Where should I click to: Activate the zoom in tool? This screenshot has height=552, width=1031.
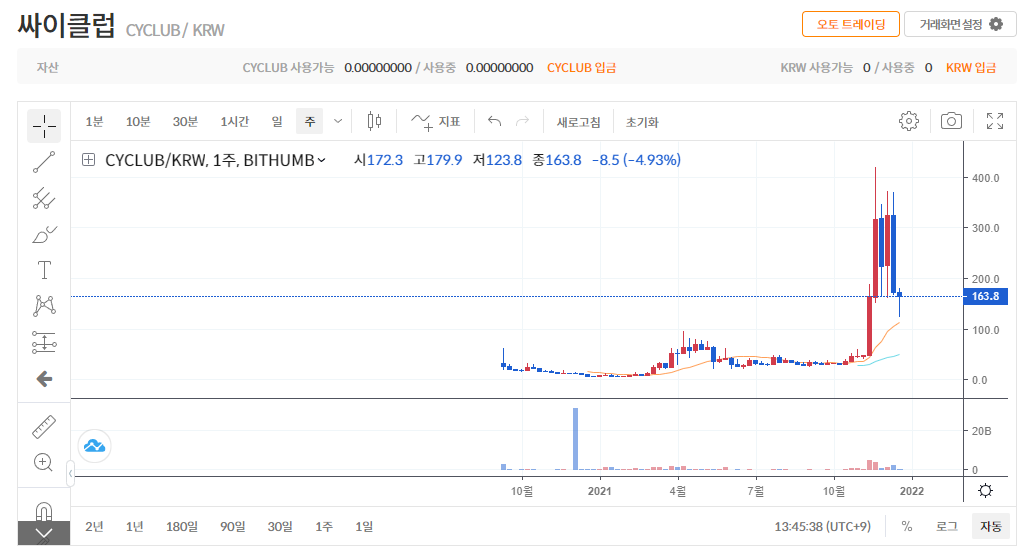coord(43,463)
